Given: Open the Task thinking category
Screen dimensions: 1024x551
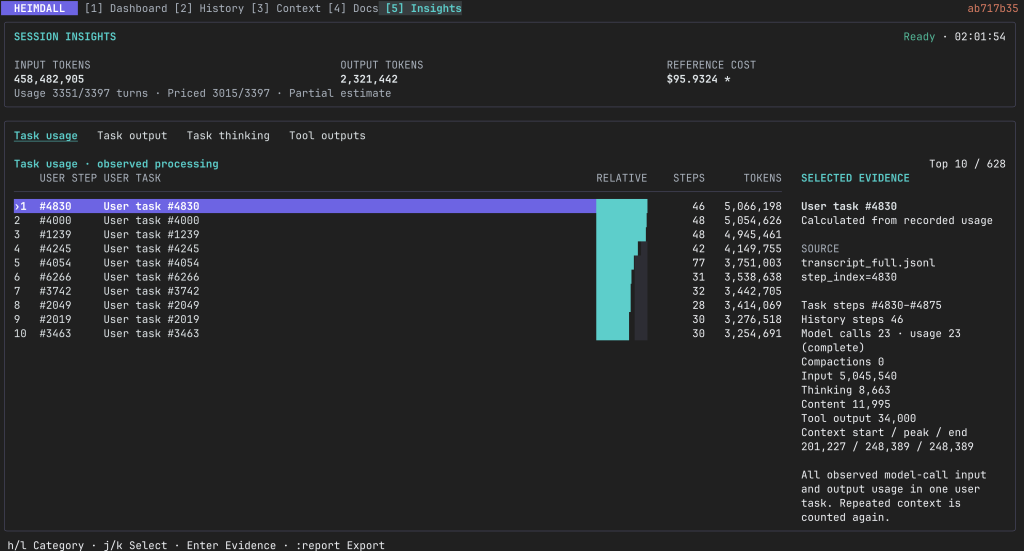Looking at the screenshot, I should tap(228, 136).
